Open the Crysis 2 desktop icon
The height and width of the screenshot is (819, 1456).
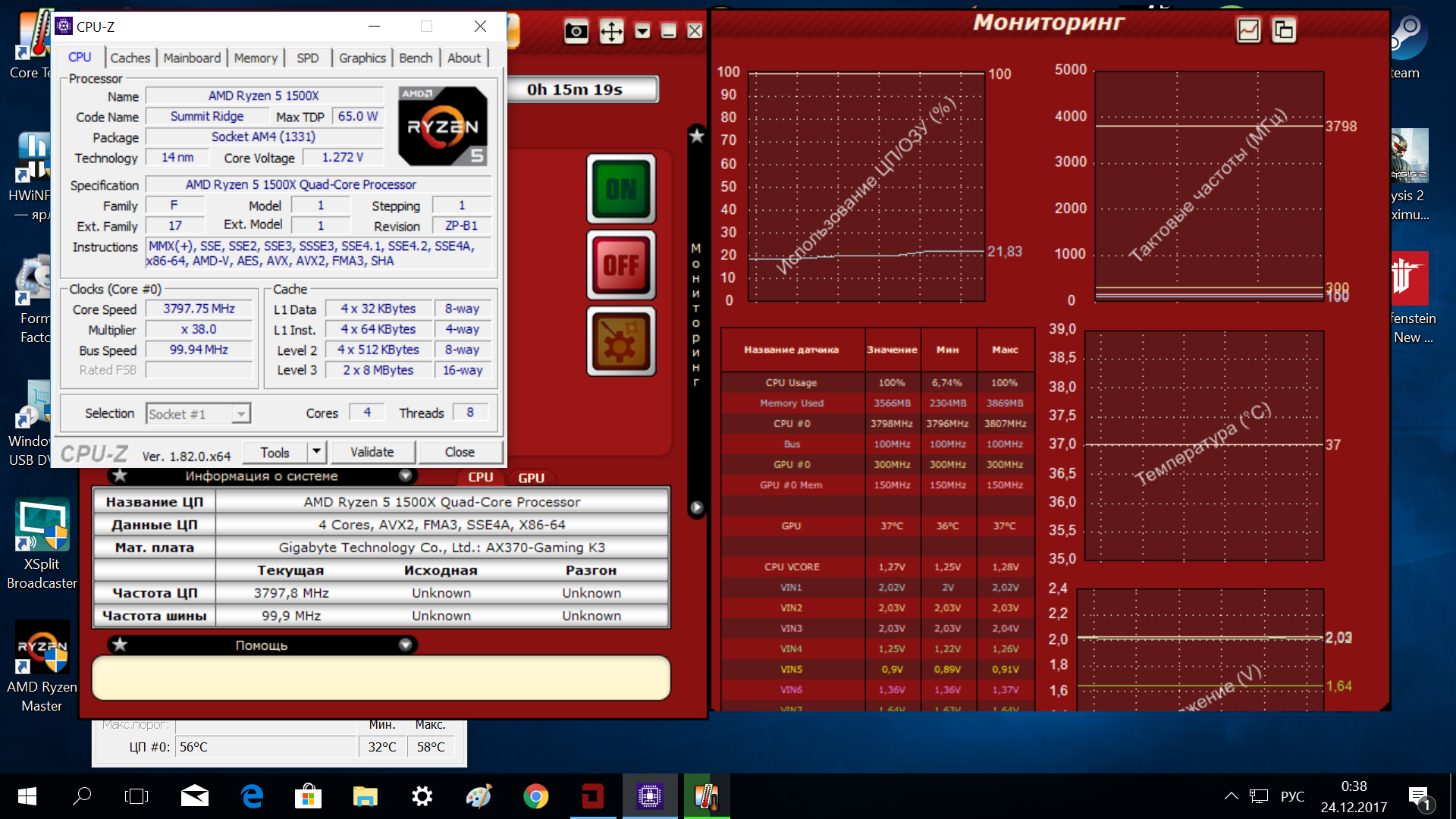tap(1410, 176)
